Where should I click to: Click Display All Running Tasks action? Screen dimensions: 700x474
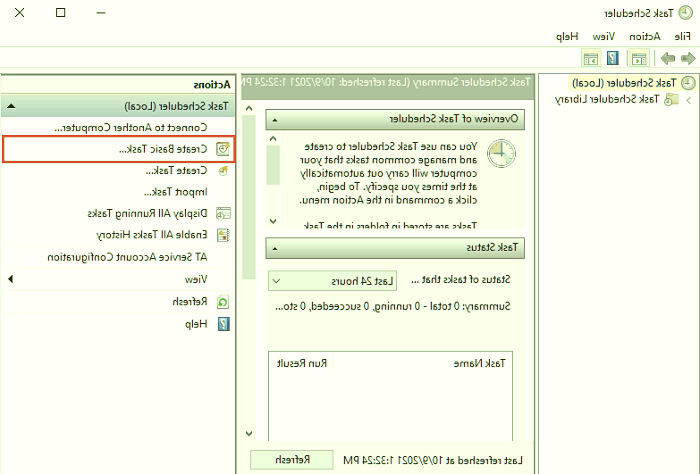(x=147, y=213)
